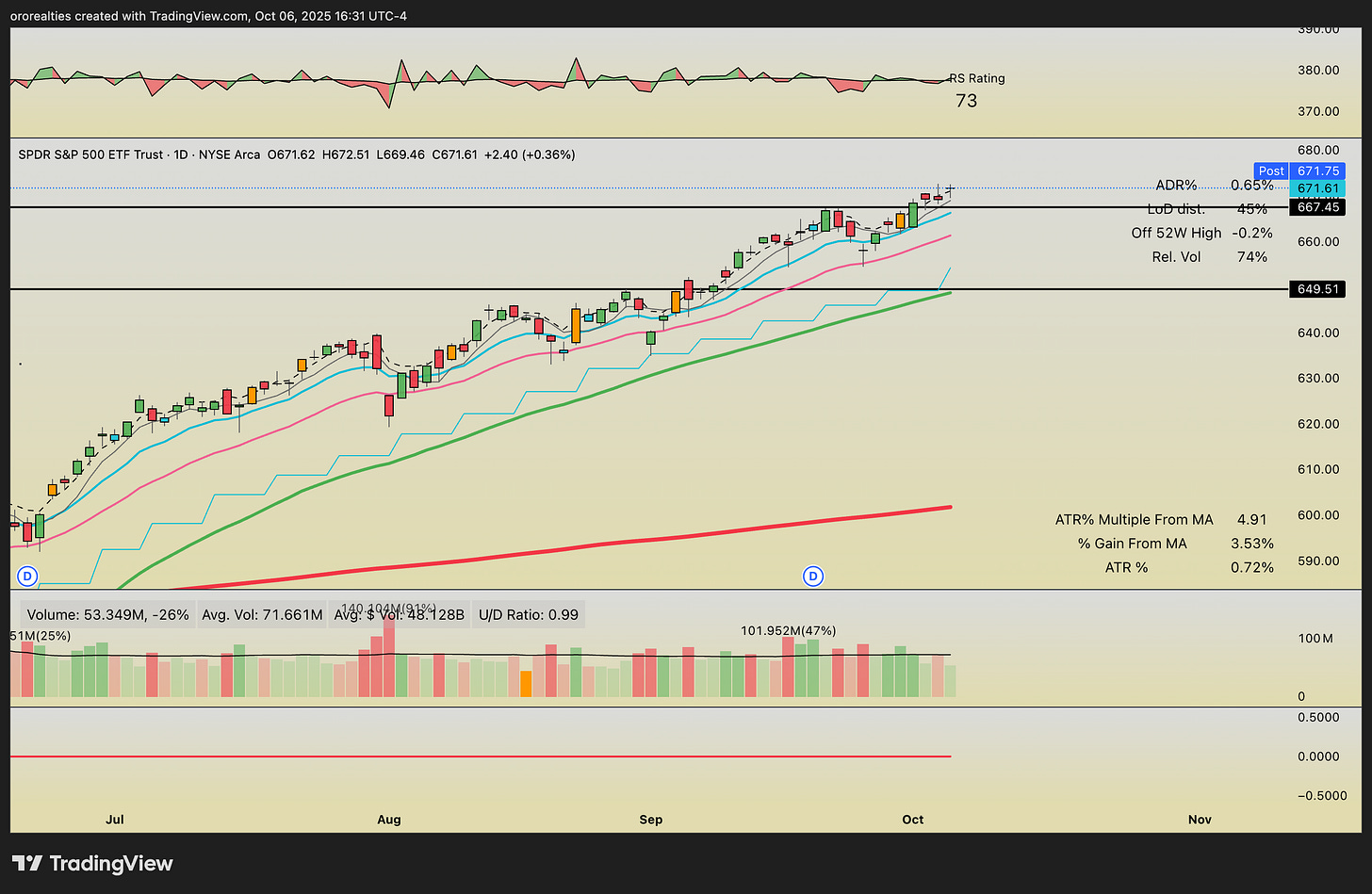Viewport: 1372px width, 894px height.
Task: Click the 0.0000 bottom pane axis label
Action: tap(1318, 756)
